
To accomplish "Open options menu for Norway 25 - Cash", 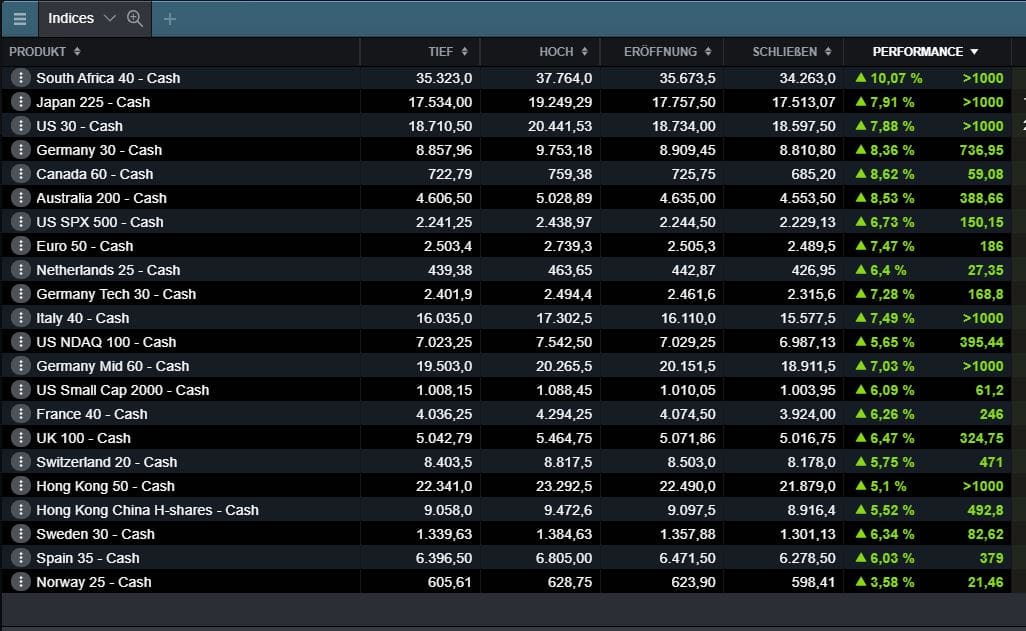I will coord(20,582).
